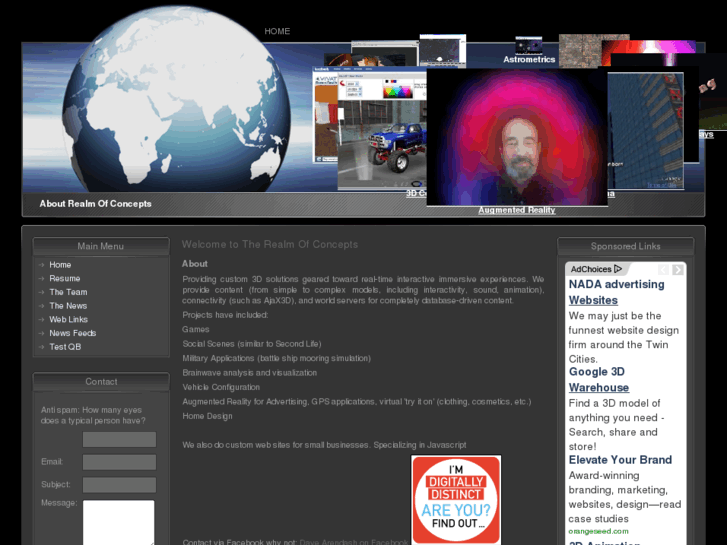Visit the Web Links page
727x545 pixels.
pos(69,320)
